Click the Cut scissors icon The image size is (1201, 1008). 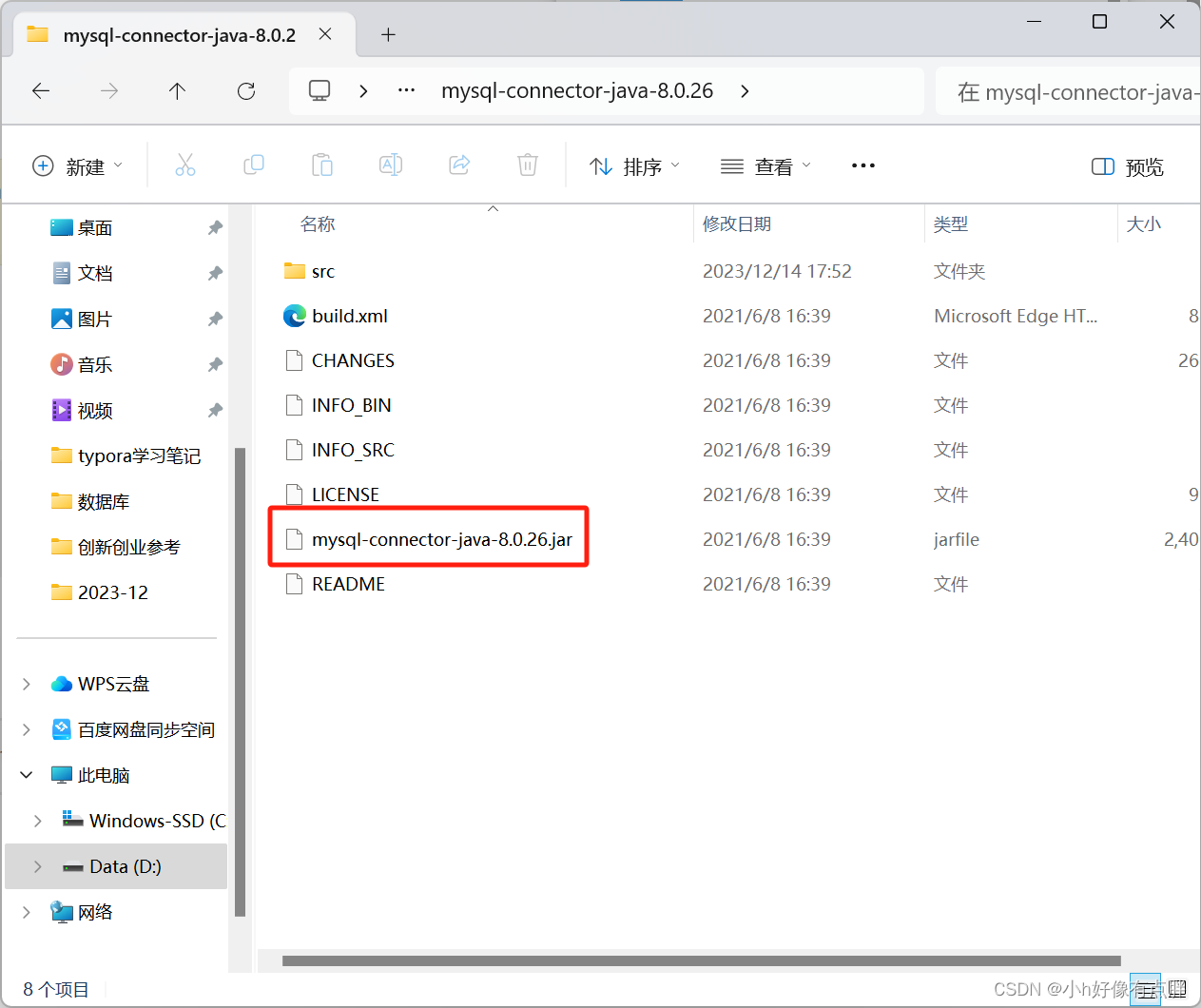pos(185,165)
